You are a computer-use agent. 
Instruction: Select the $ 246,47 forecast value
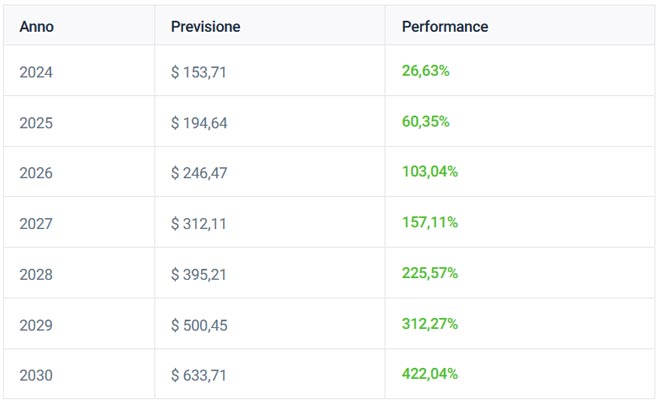(199, 173)
